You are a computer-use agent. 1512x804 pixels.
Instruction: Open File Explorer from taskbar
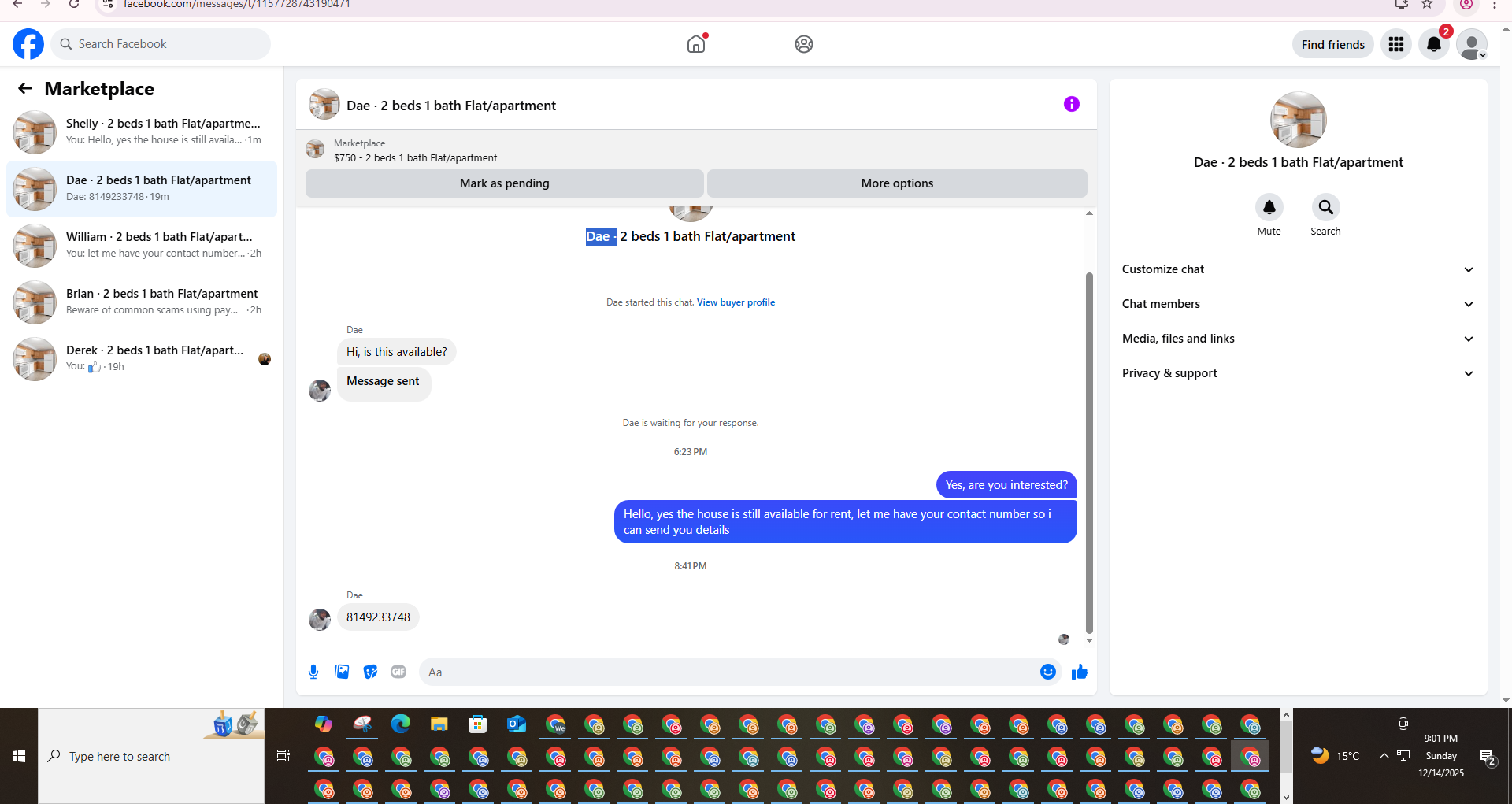(439, 724)
